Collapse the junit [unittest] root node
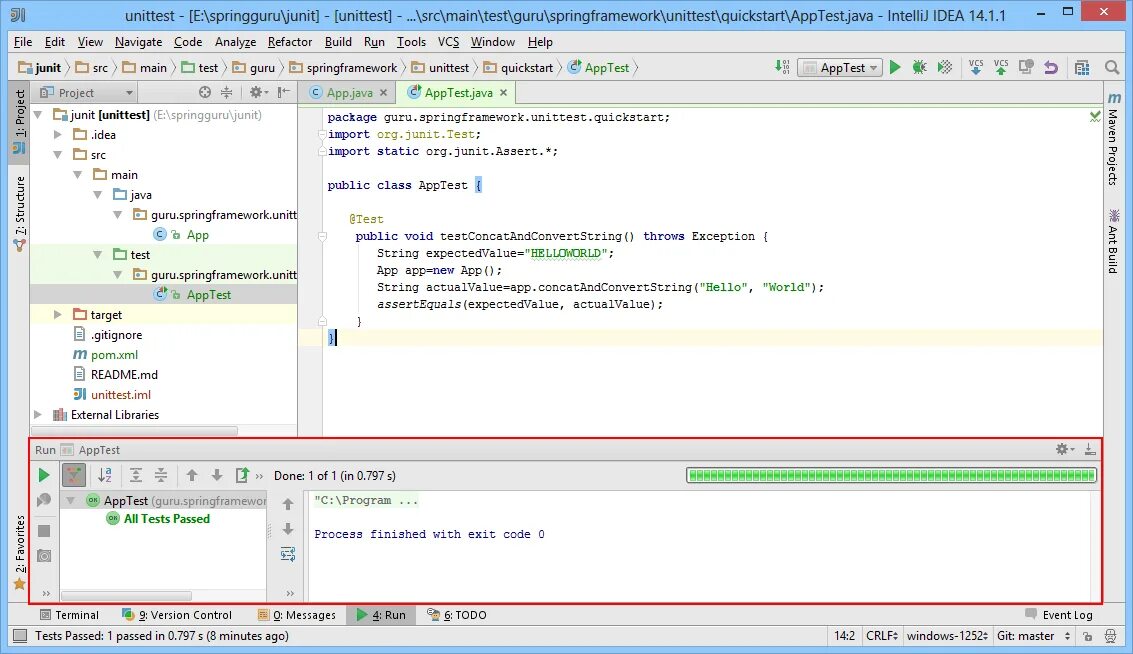Image resolution: width=1133 pixels, height=654 pixels. [x=38, y=115]
